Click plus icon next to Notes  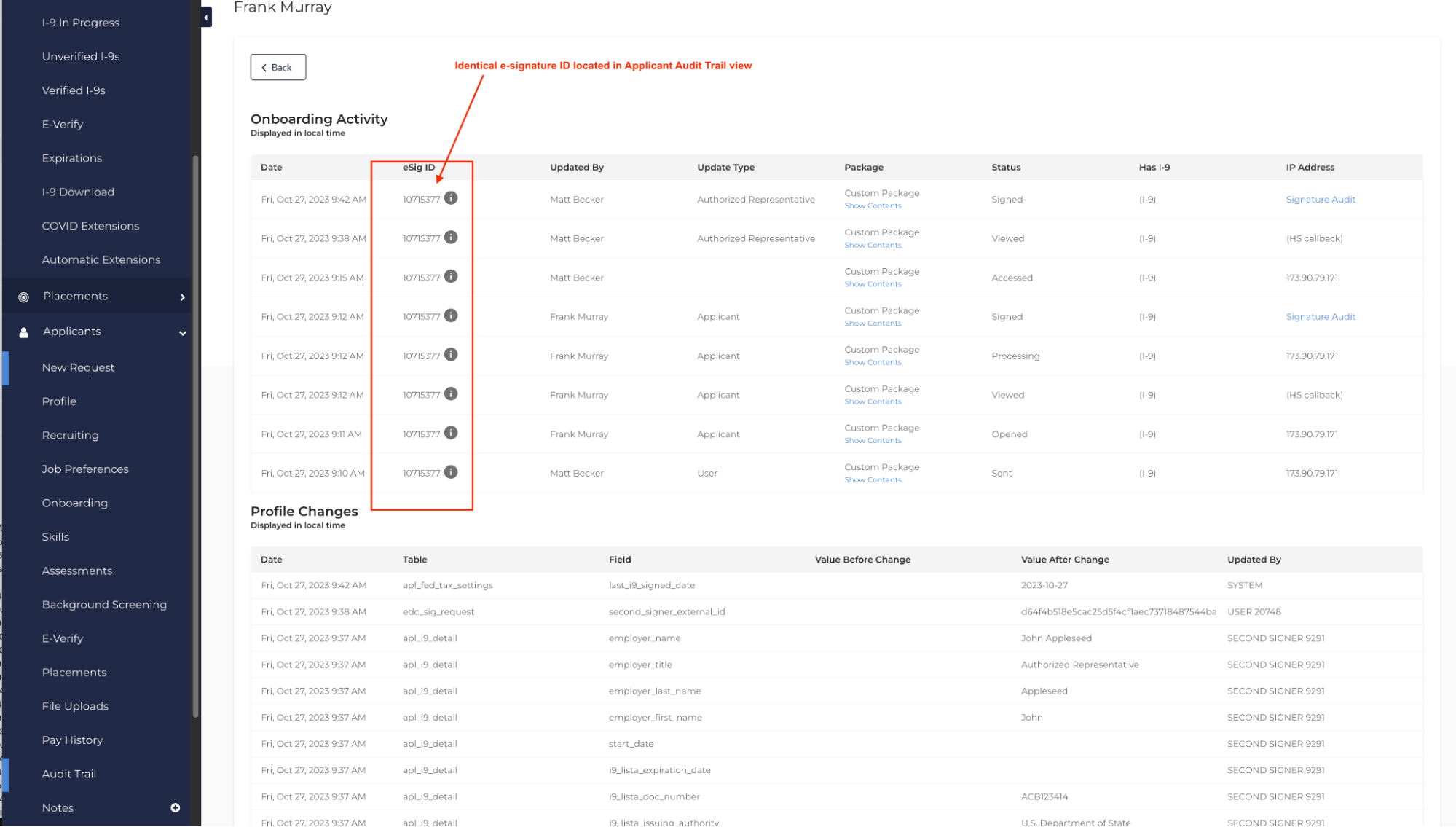(x=175, y=807)
